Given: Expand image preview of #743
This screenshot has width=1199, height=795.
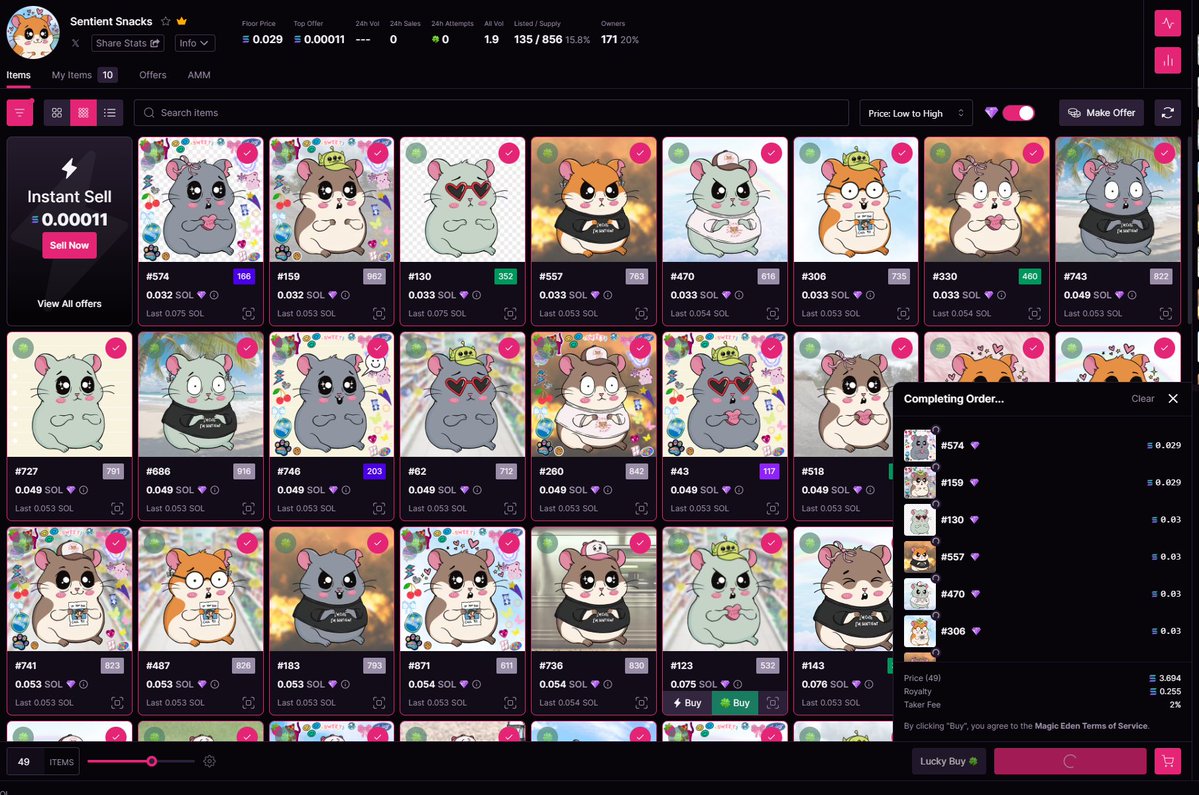Looking at the screenshot, I should tap(1165, 313).
